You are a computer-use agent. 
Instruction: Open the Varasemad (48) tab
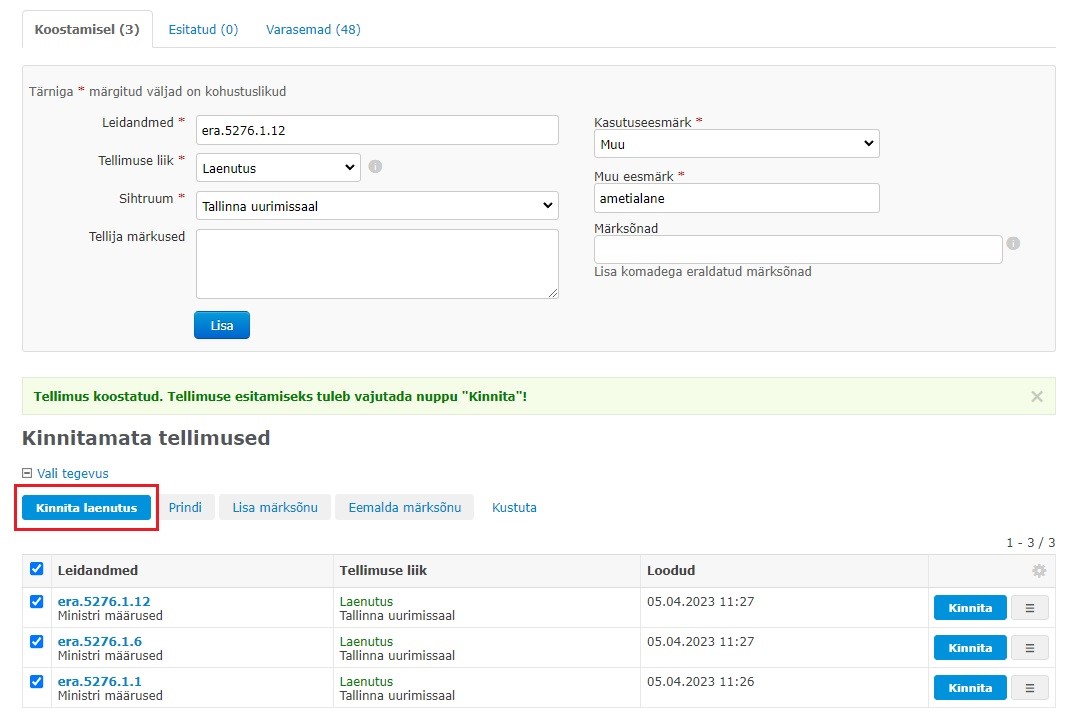[313, 30]
